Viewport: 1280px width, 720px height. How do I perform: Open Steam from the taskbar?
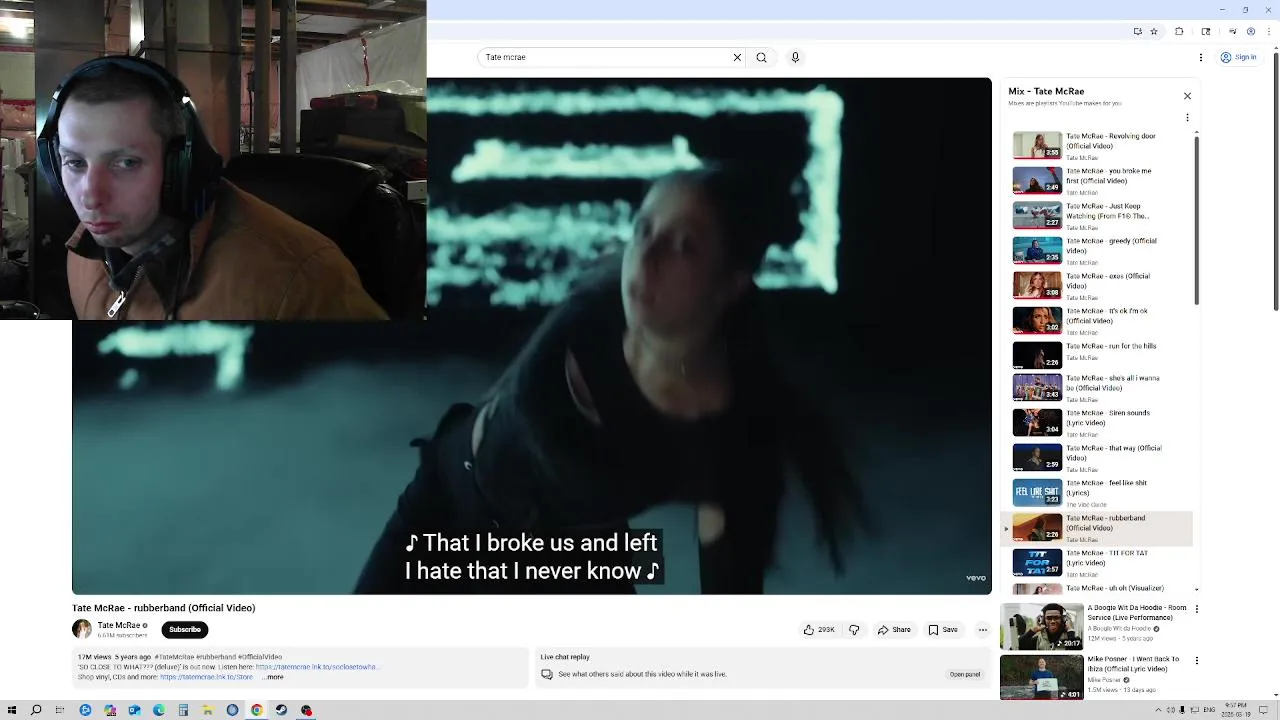point(281,710)
